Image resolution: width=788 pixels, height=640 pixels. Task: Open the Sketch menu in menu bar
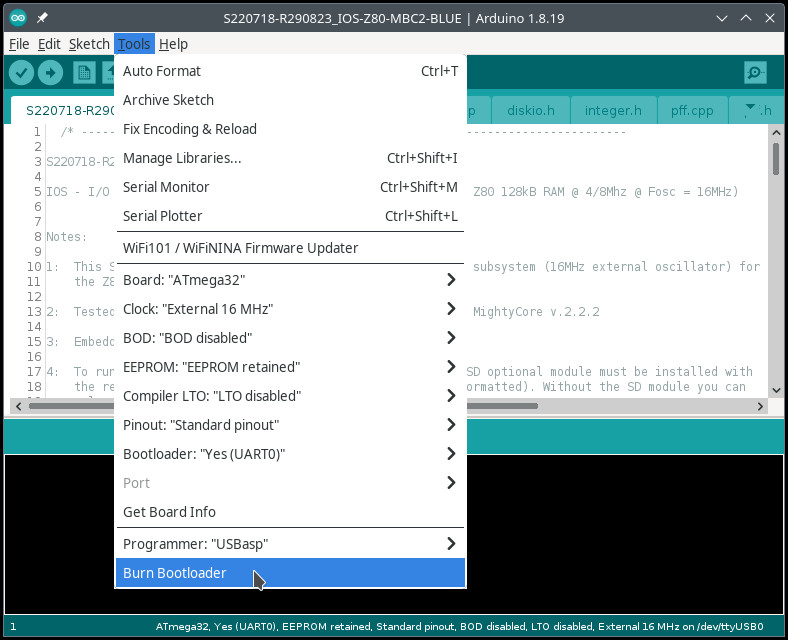click(88, 44)
